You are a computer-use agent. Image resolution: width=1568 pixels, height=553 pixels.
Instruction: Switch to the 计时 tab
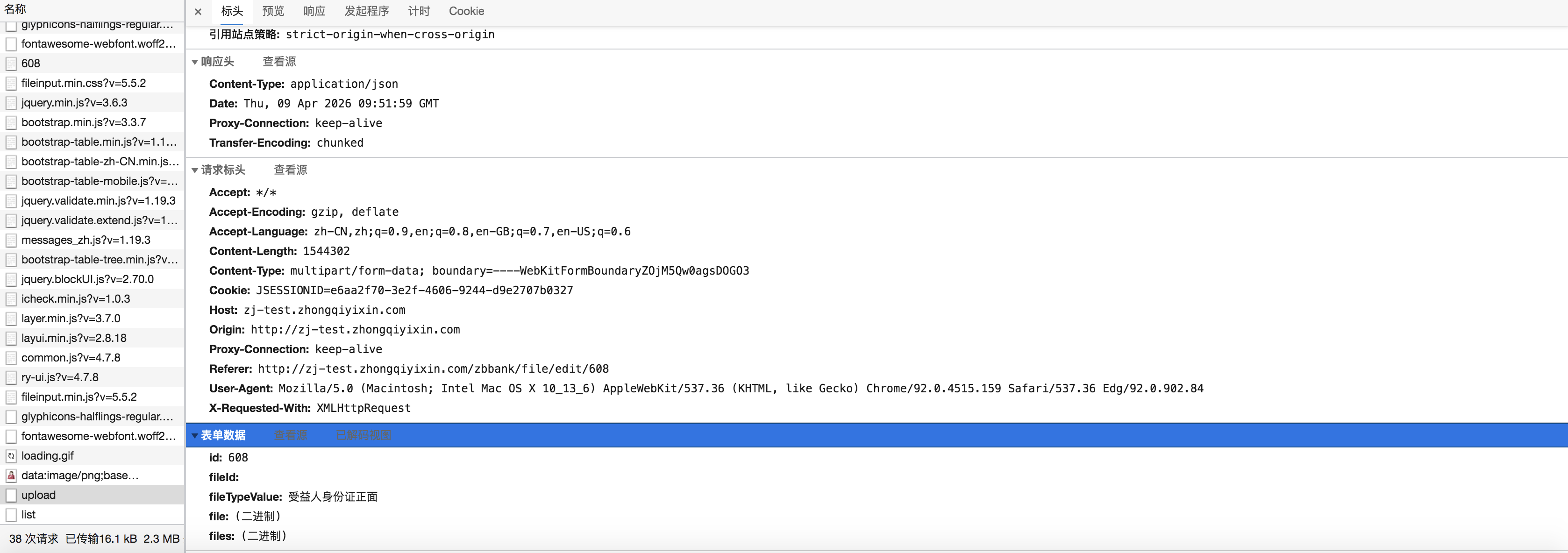pyautogui.click(x=419, y=12)
